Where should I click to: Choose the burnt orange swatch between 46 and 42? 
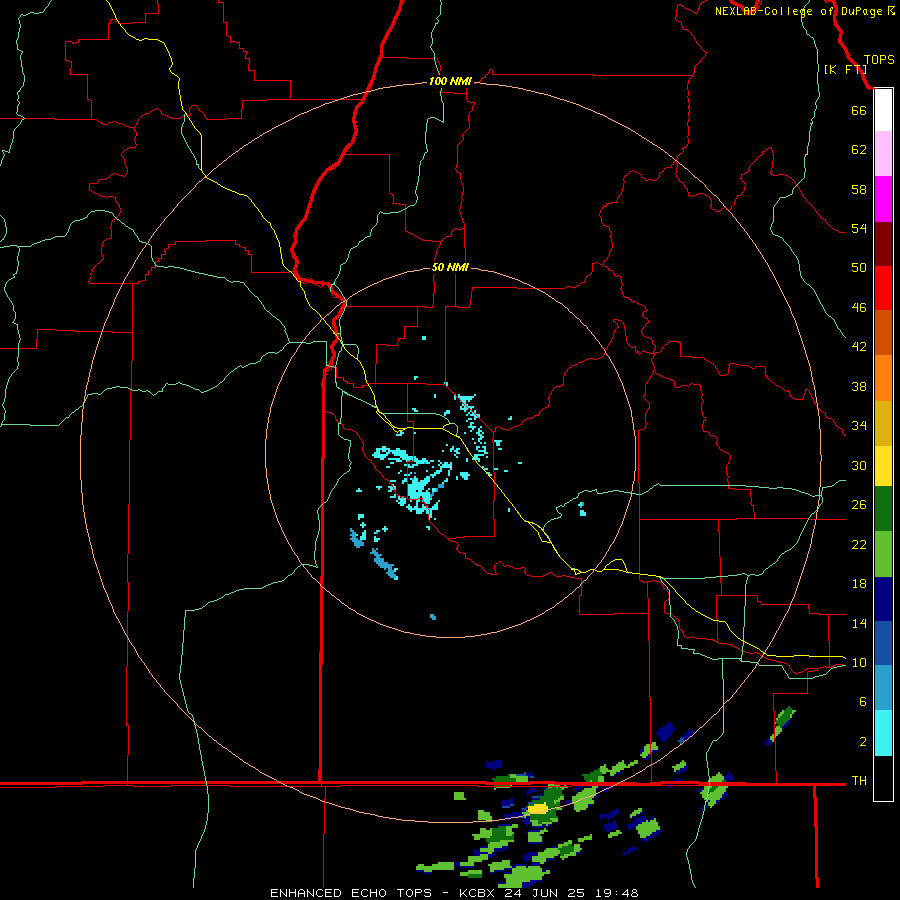883,332
